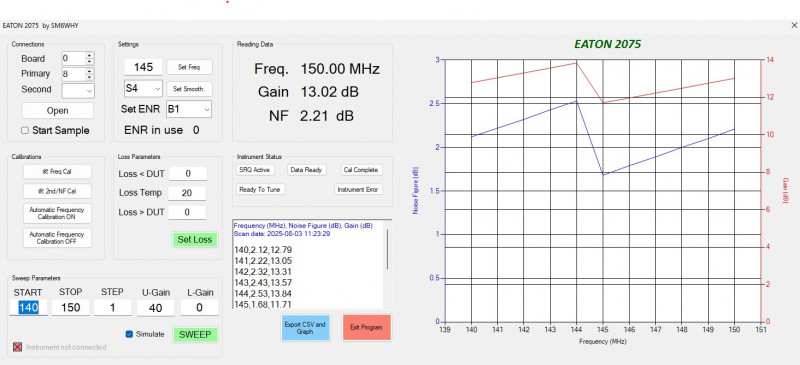Run the 2nd/NF Cal calibration
Image resolution: width=800 pixels, height=365 pixels.
[57, 191]
